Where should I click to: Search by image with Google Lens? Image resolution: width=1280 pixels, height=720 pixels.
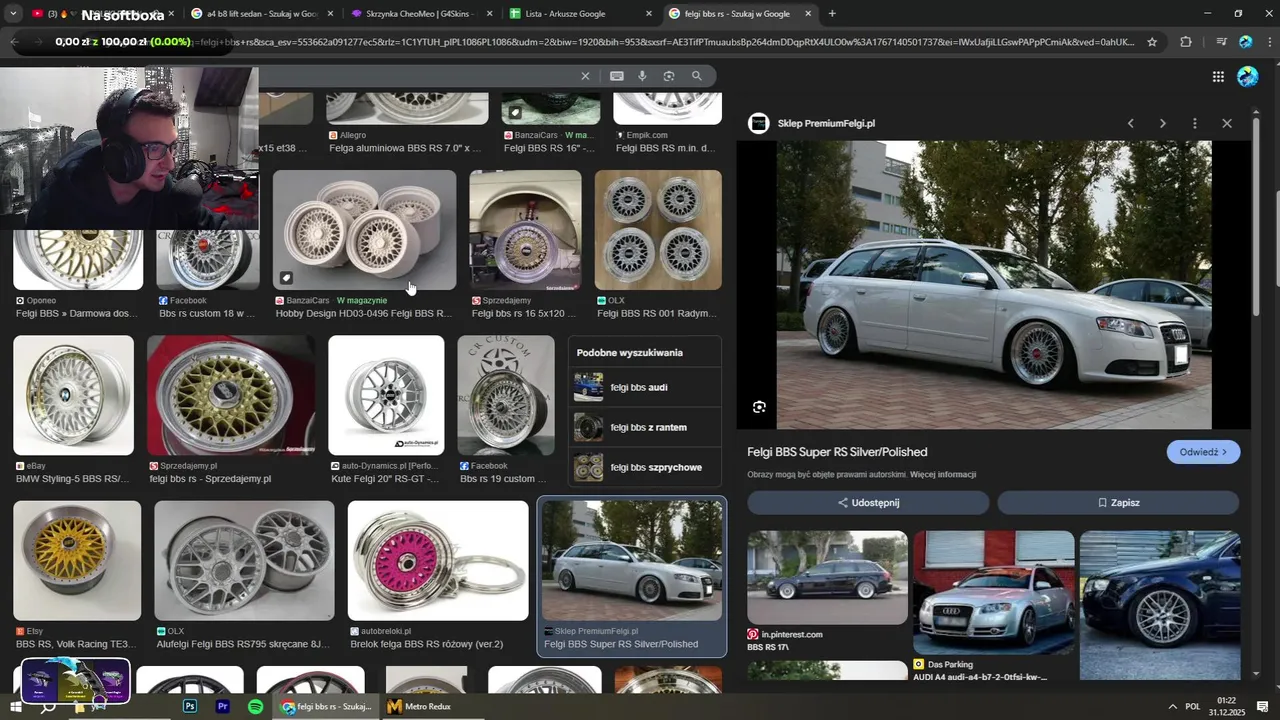coord(669,76)
